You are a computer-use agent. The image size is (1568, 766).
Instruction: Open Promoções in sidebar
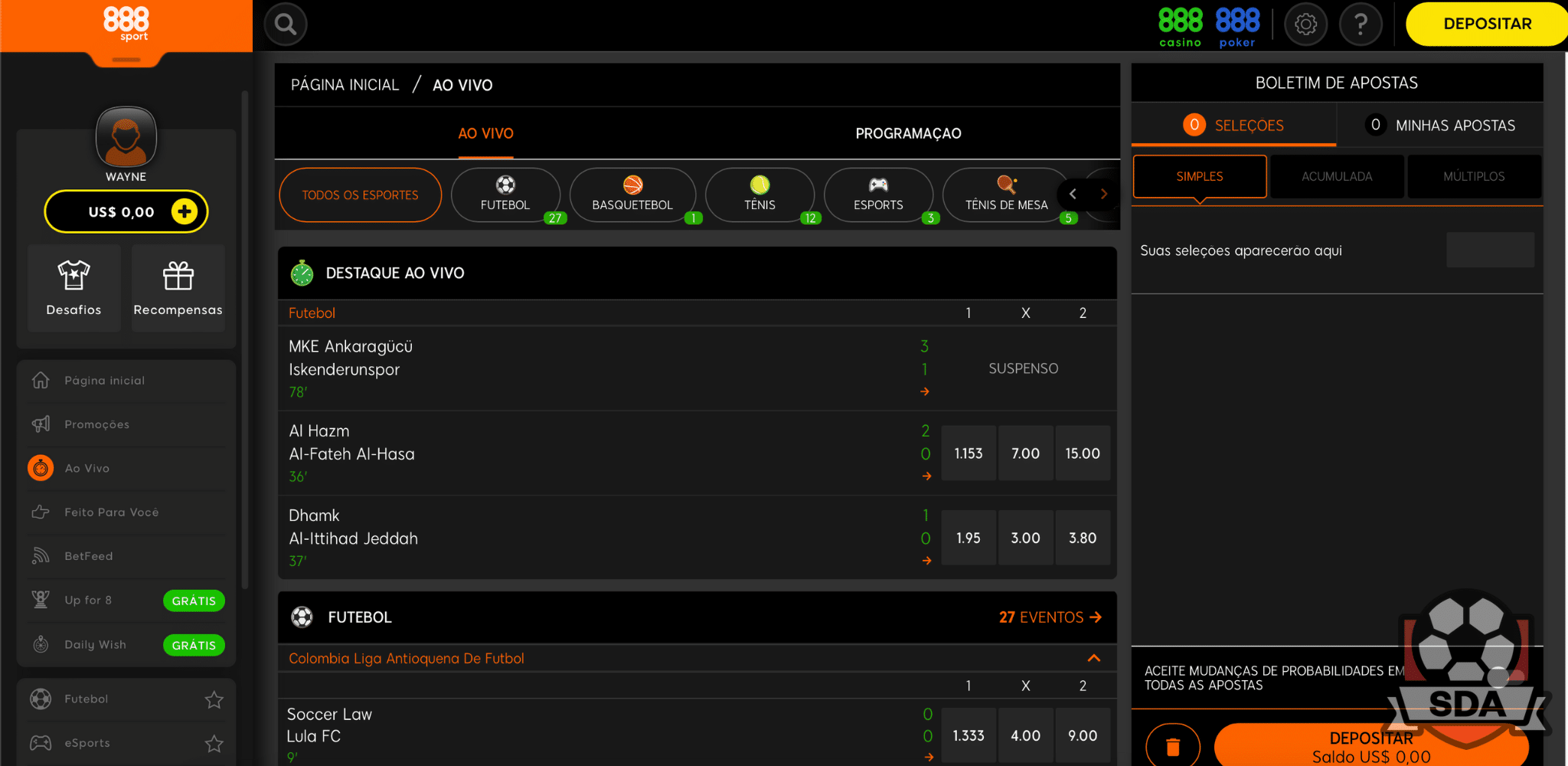point(126,424)
